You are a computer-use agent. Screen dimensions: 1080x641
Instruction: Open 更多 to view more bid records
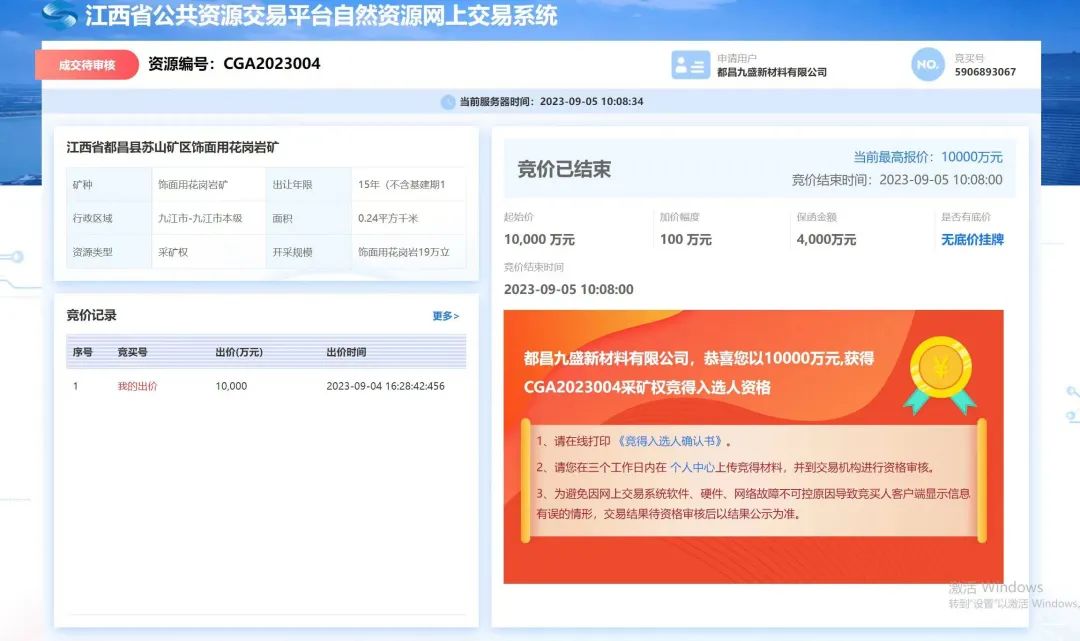tap(445, 316)
